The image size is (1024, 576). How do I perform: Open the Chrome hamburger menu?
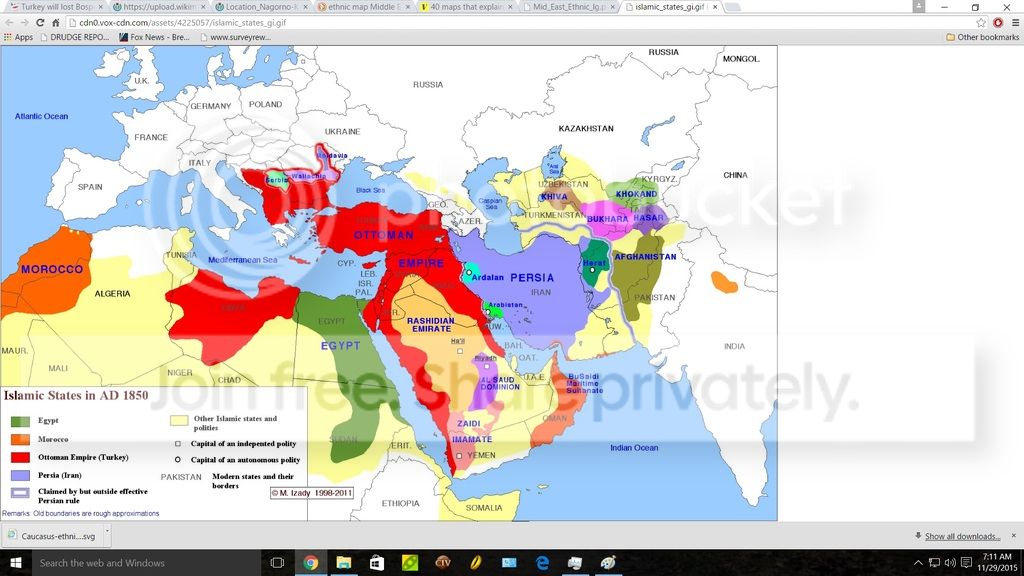click(x=1015, y=22)
